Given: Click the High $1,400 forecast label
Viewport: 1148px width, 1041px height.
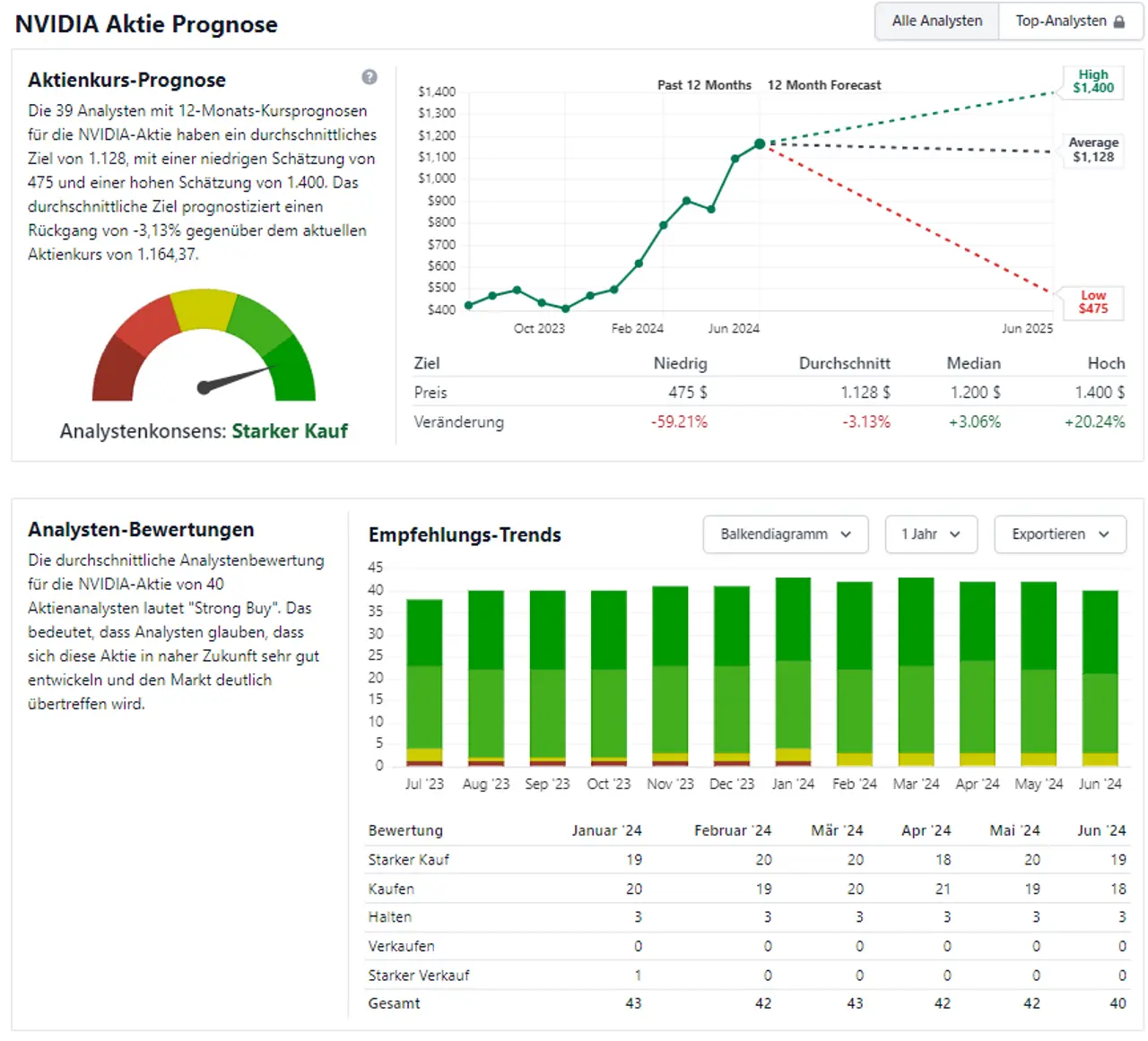Looking at the screenshot, I should pyautogui.click(x=1092, y=82).
